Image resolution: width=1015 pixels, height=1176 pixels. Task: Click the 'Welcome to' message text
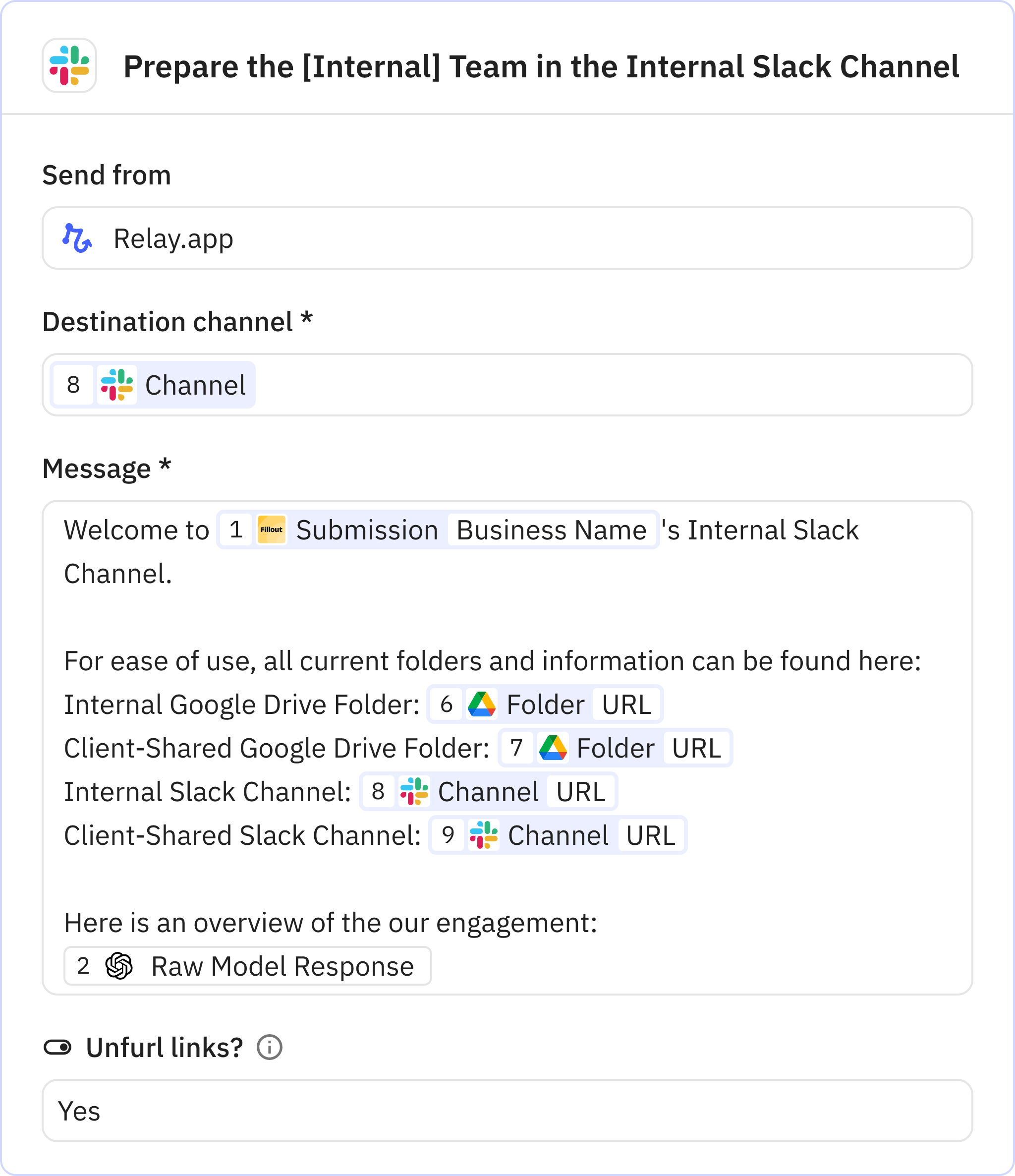(136, 530)
